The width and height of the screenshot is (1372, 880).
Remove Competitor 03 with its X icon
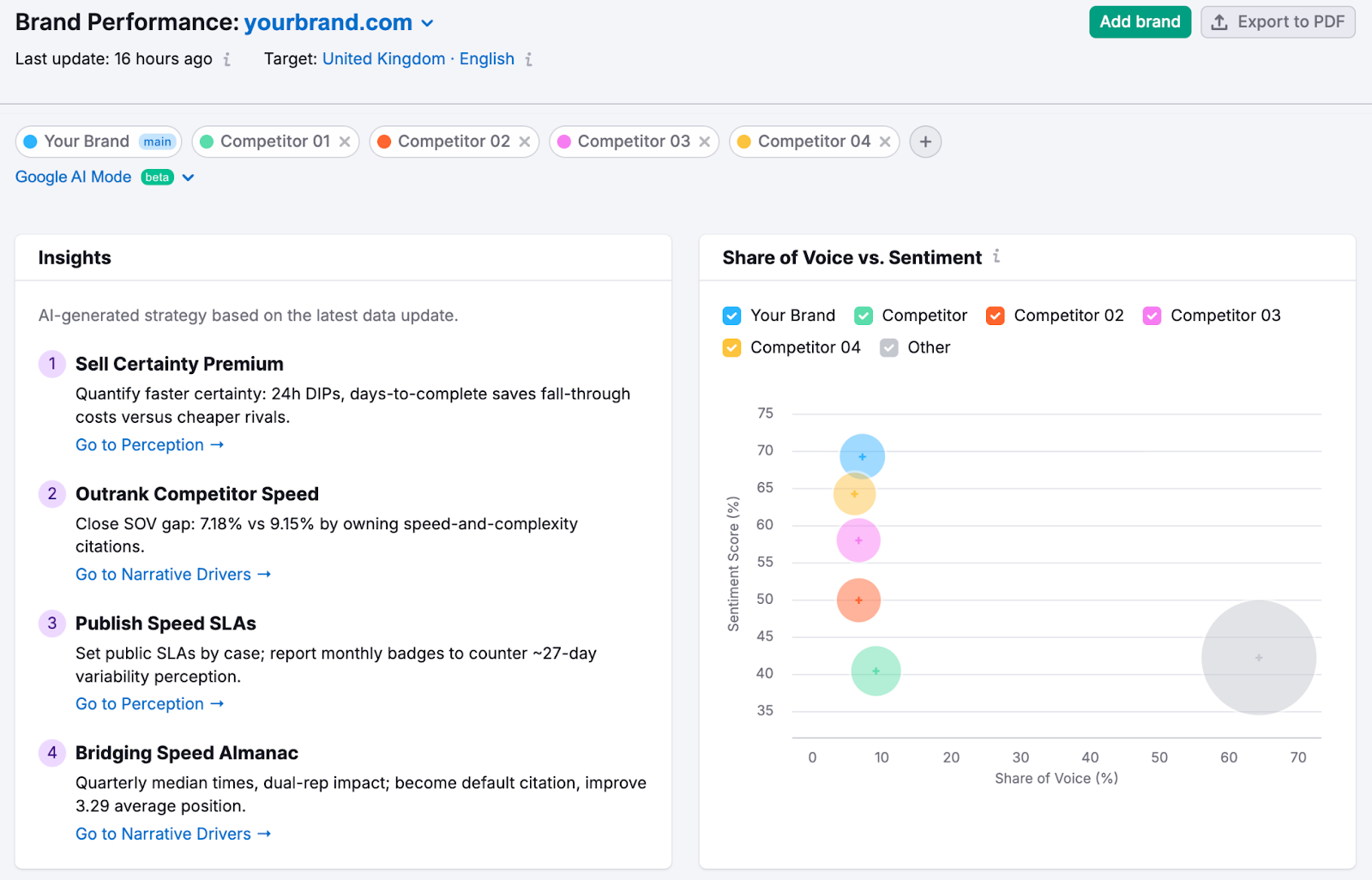click(705, 142)
